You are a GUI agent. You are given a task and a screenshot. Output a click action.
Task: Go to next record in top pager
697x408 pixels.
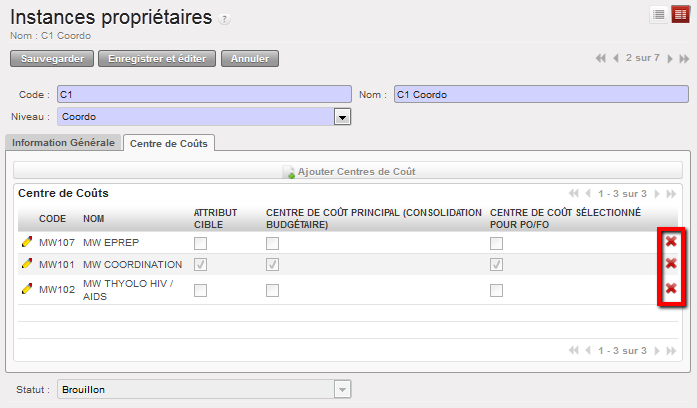[669, 59]
